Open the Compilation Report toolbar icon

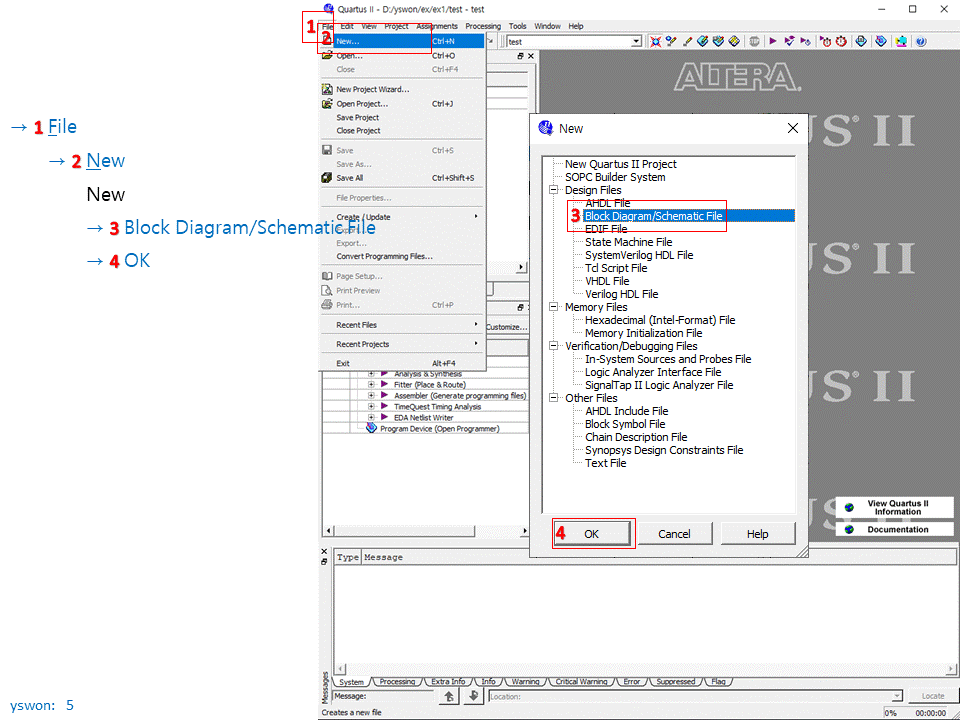click(x=861, y=41)
